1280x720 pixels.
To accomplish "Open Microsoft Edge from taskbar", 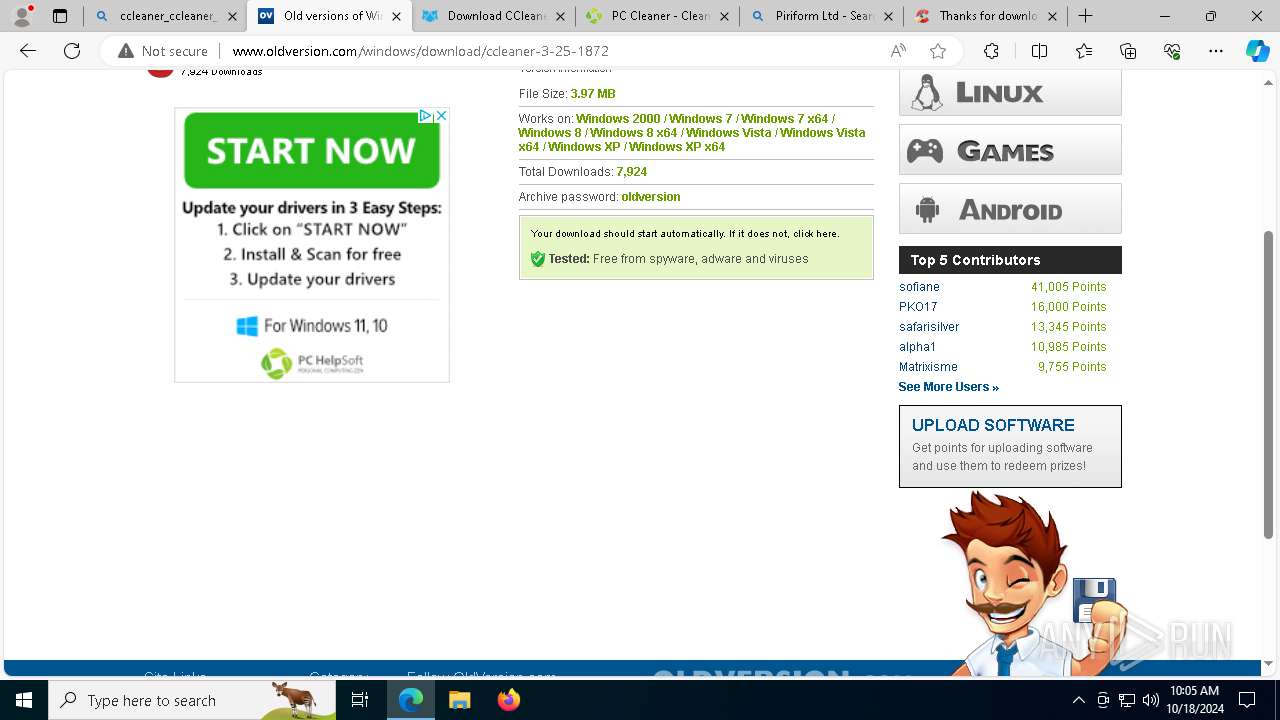I will click(411, 700).
